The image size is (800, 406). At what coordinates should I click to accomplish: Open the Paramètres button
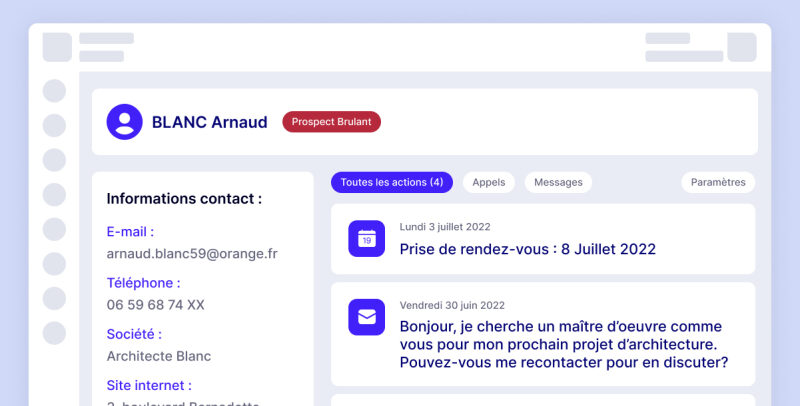click(x=718, y=182)
